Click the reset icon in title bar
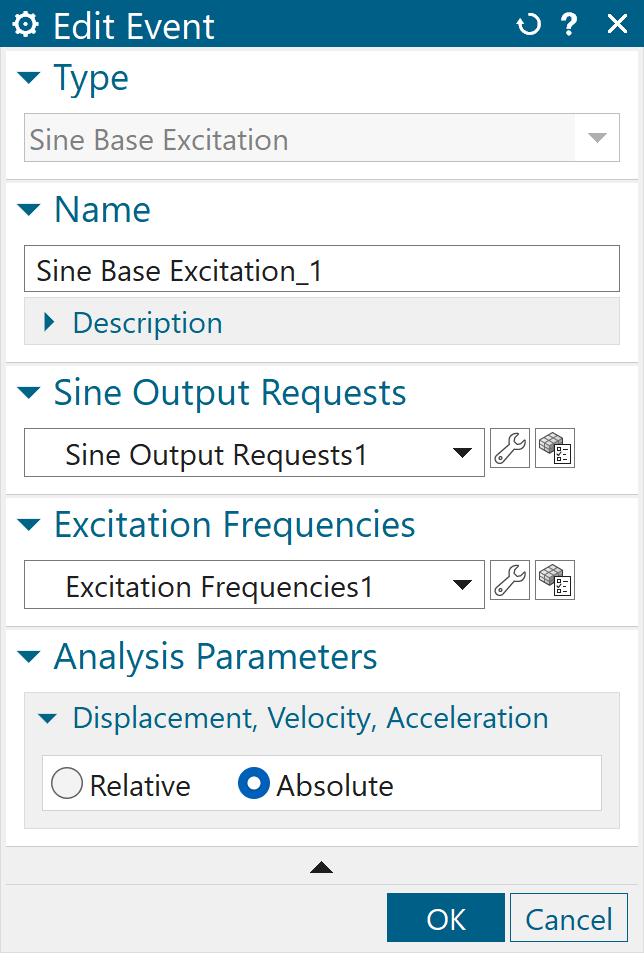This screenshot has height=953, width=644. click(528, 25)
